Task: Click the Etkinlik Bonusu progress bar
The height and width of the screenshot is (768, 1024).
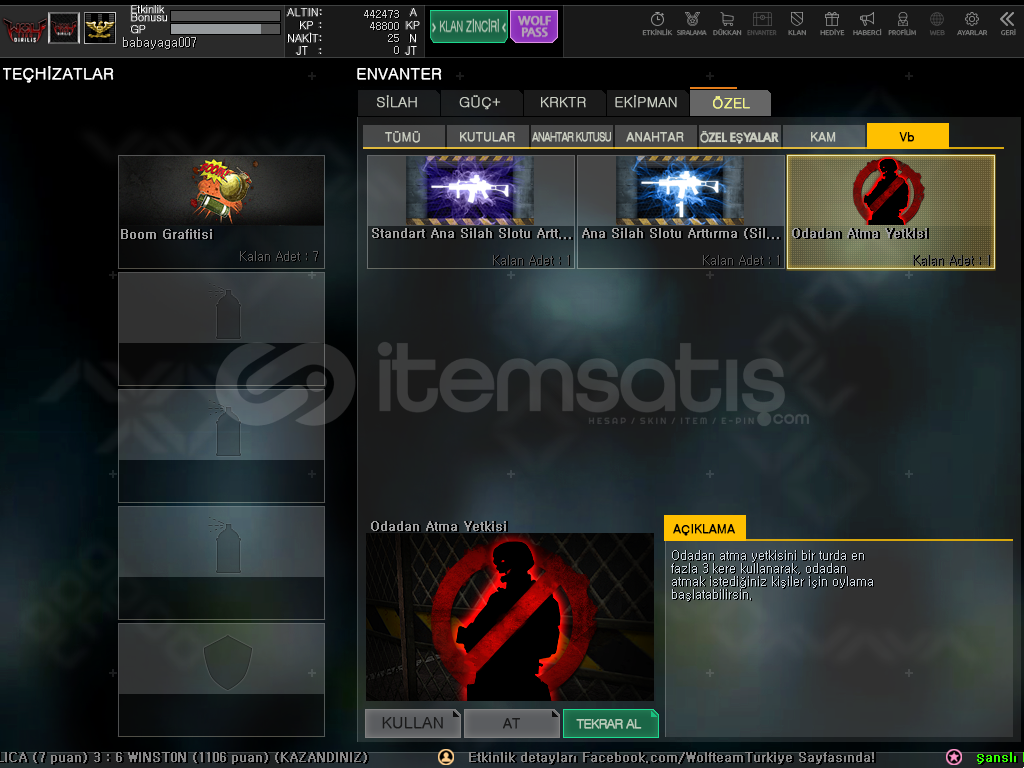Action: pyautogui.click(x=225, y=16)
